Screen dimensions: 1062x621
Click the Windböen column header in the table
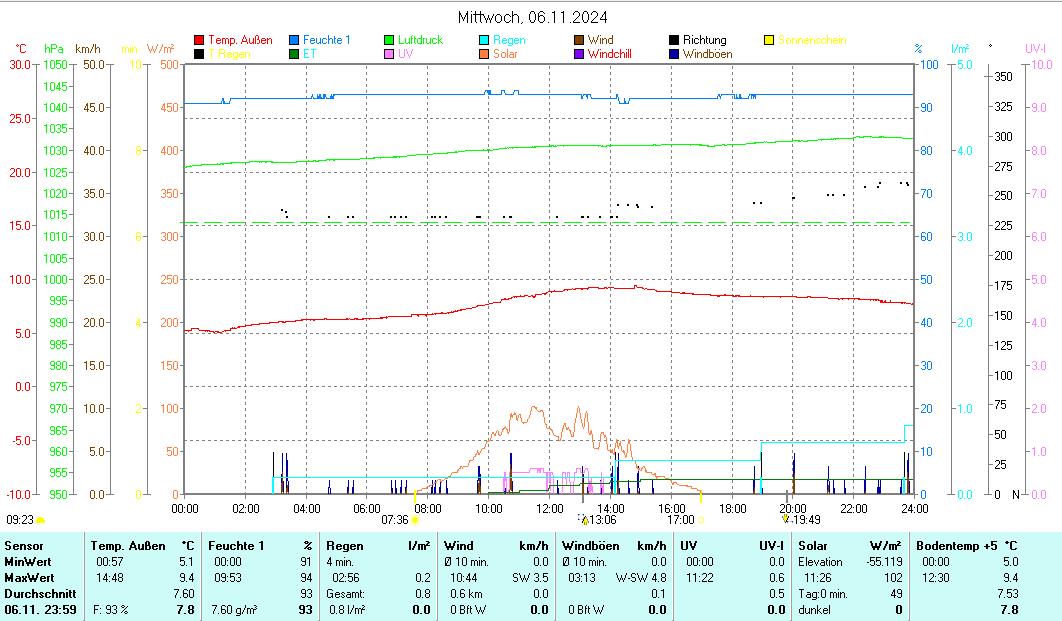coord(590,546)
